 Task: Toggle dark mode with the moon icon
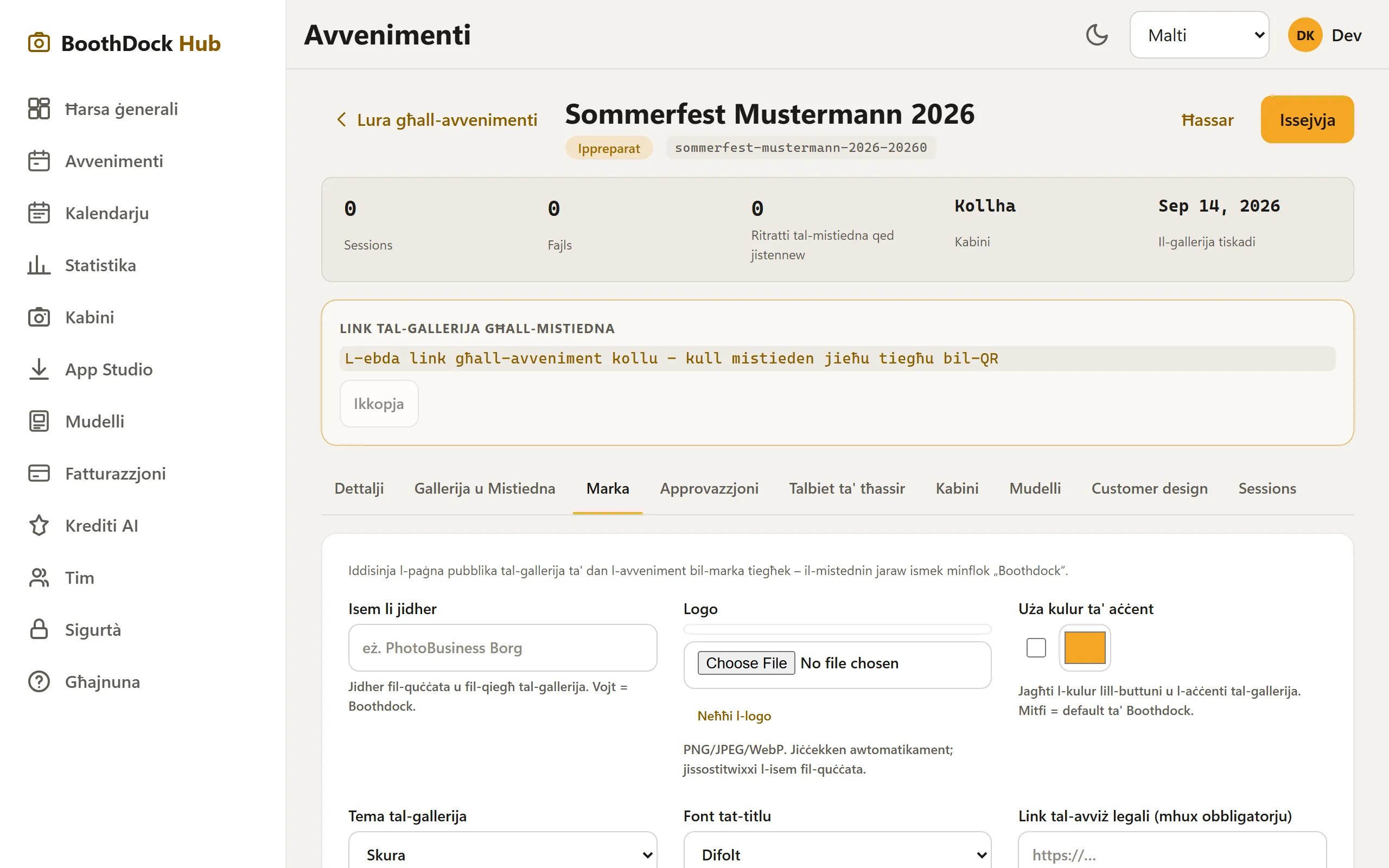(x=1097, y=35)
